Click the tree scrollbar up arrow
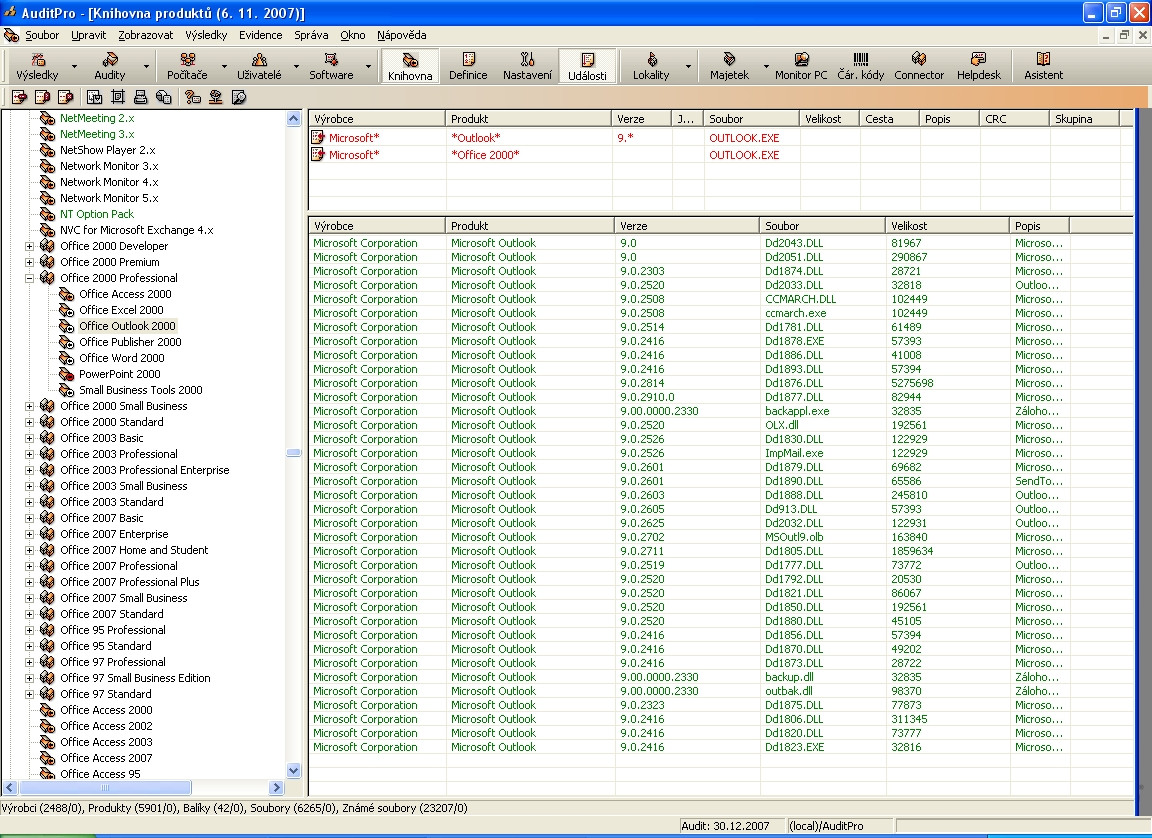 coord(293,118)
